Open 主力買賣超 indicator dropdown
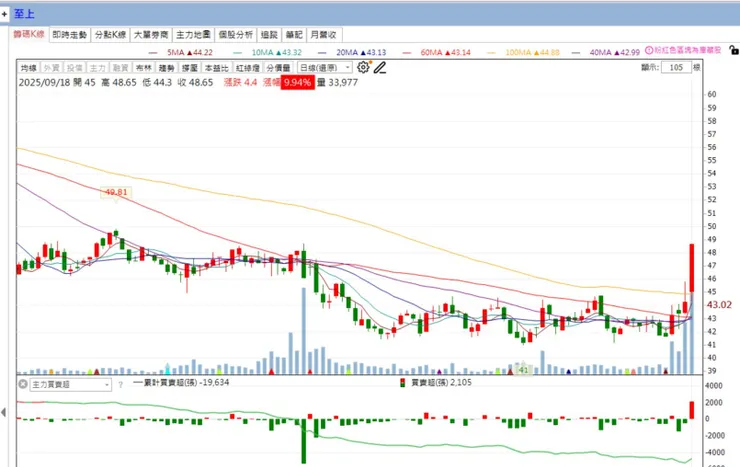 click(x=71, y=385)
